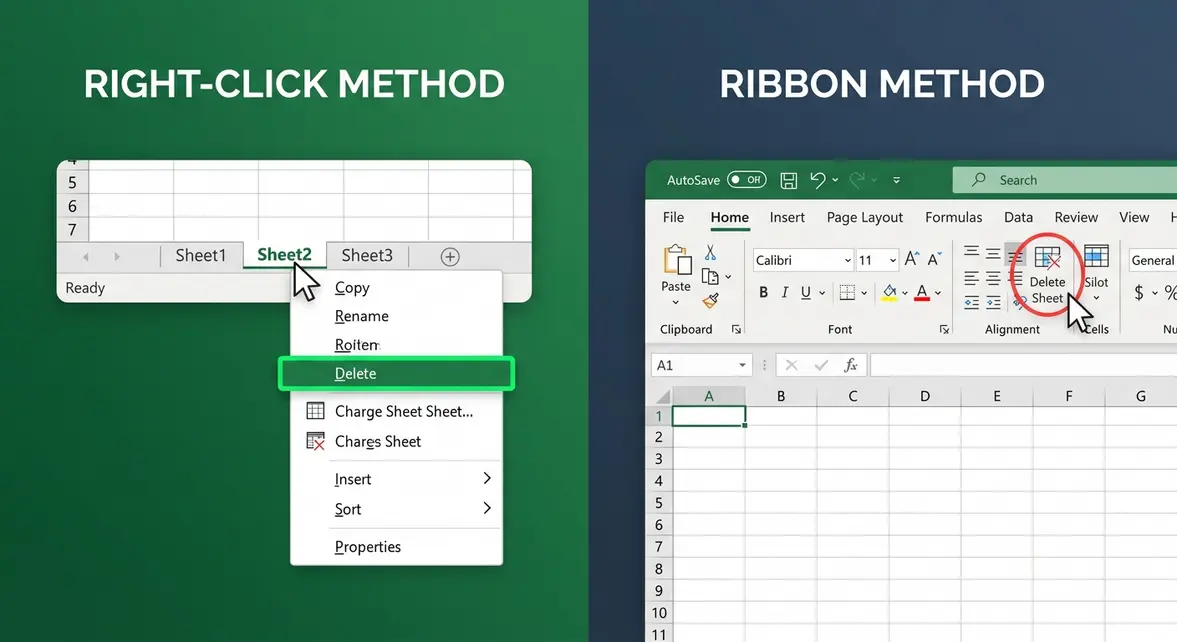Image resolution: width=1177 pixels, height=642 pixels.
Task: Click the Decrease Font Size icon
Action: point(935,260)
